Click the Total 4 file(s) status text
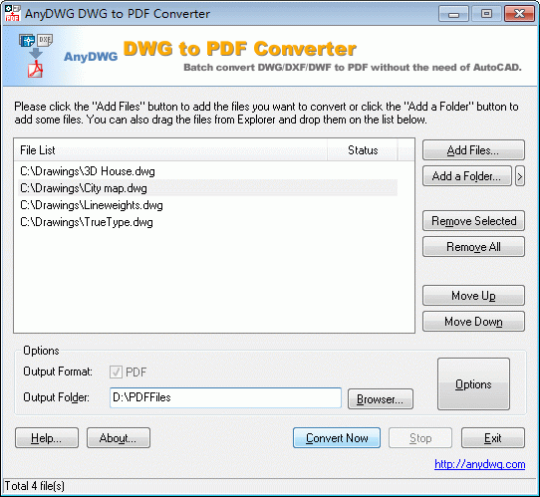This screenshot has height=497, width=540. (x=34, y=486)
